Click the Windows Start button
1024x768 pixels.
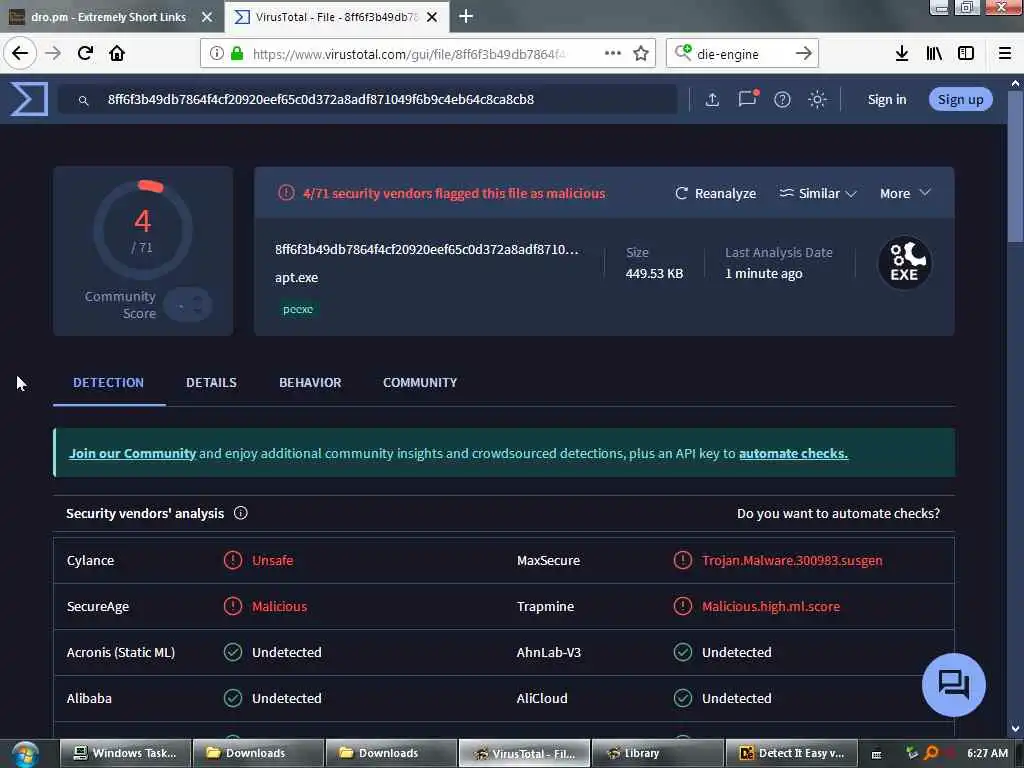coord(25,754)
